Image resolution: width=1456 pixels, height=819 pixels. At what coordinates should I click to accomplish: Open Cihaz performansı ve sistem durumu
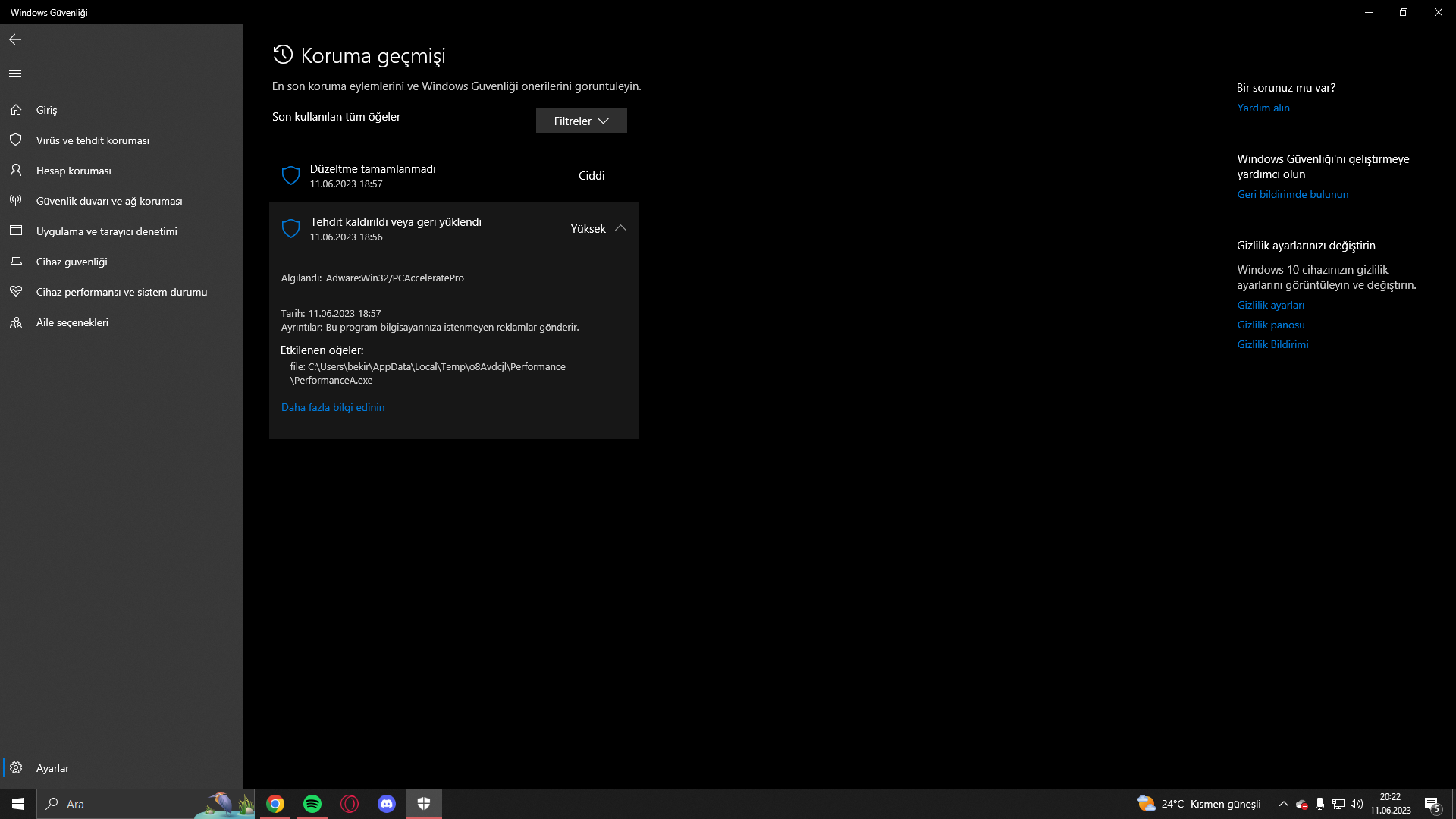(121, 292)
